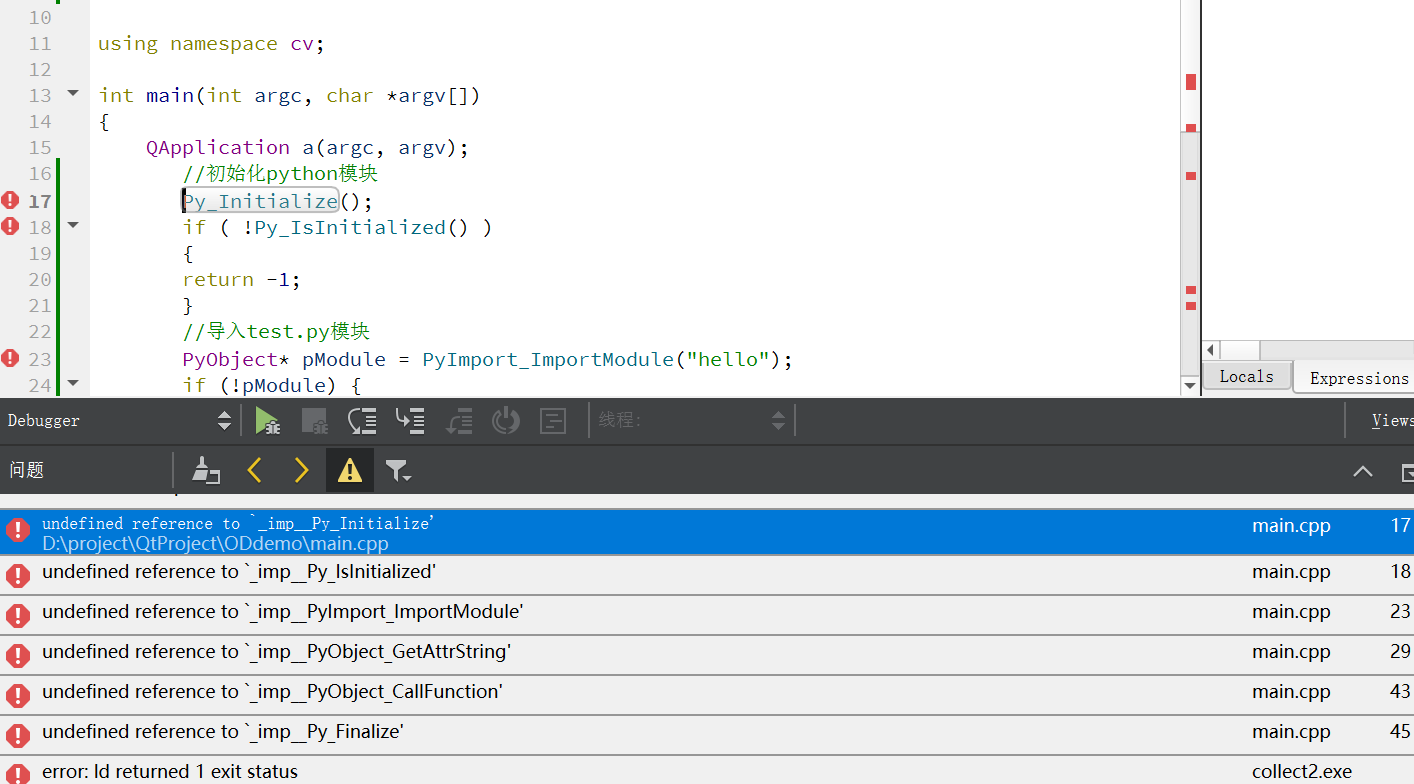Click the 'using namespace cv;' code line
This screenshot has height=784, width=1414.
[211, 44]
